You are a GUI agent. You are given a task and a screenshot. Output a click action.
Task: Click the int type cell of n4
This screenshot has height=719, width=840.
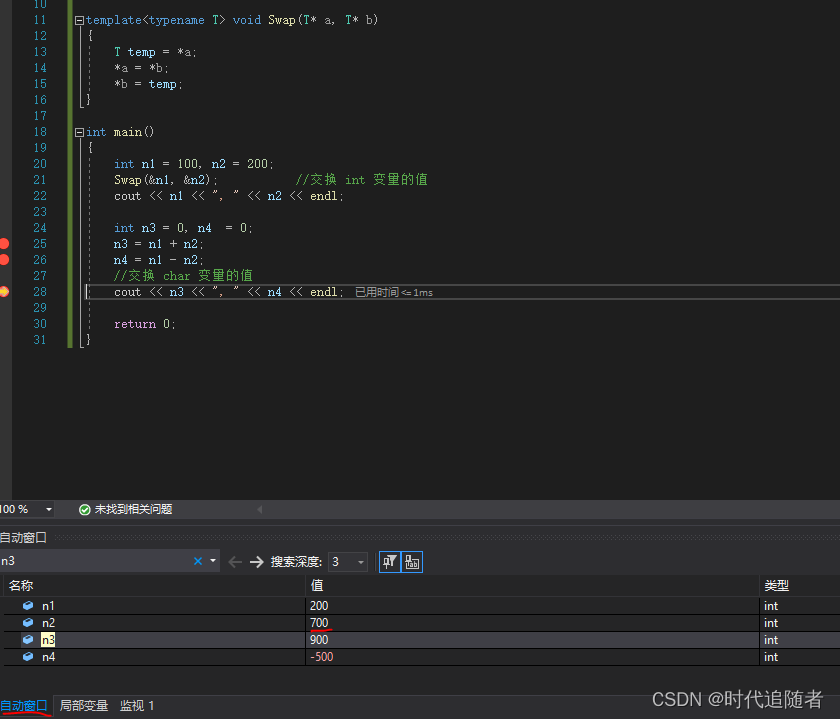click(x=771, y=657)
